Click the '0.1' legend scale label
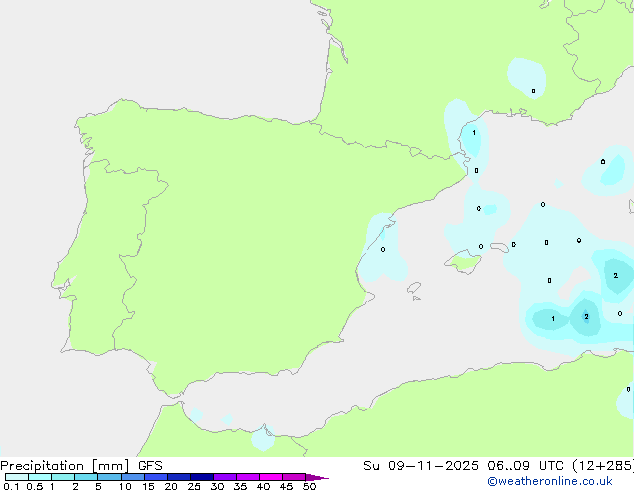This screenshot has height=490, width=634. pyautogui.click(x=11, y=486)
